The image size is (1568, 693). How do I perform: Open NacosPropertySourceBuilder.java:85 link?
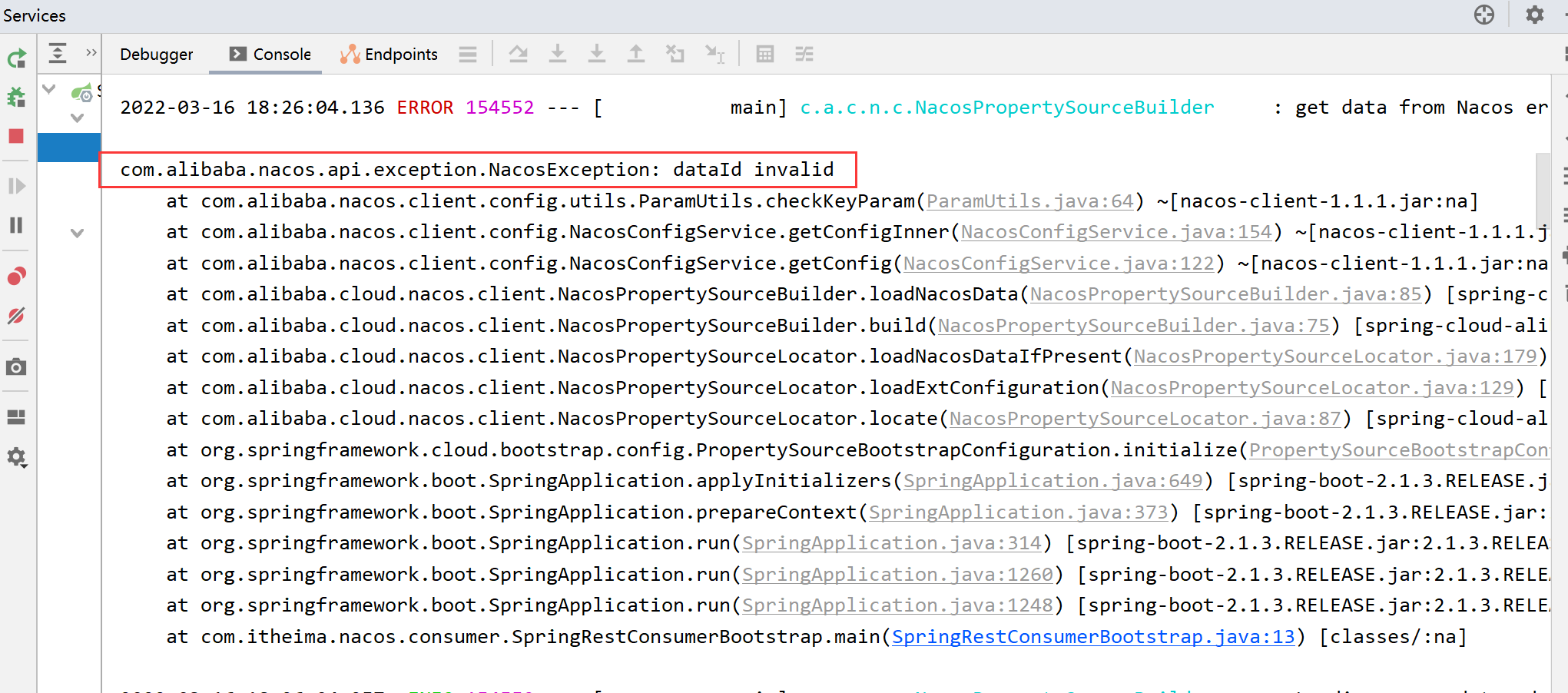[1226, 294]
